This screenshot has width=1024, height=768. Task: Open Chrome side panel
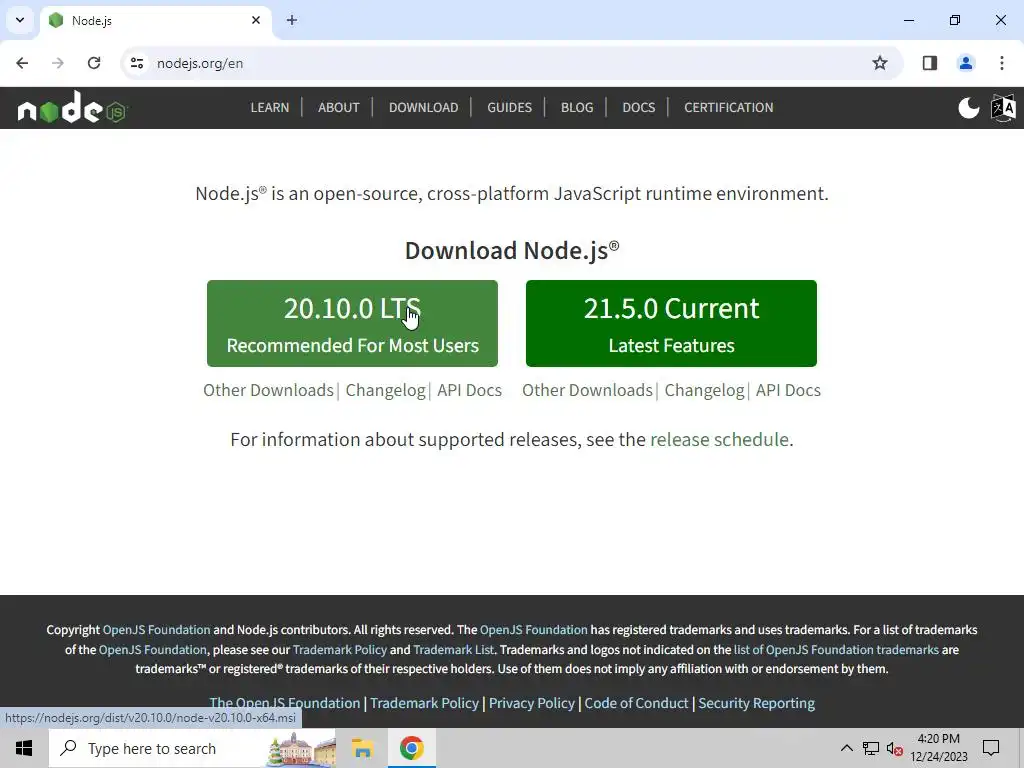point(930,63)
